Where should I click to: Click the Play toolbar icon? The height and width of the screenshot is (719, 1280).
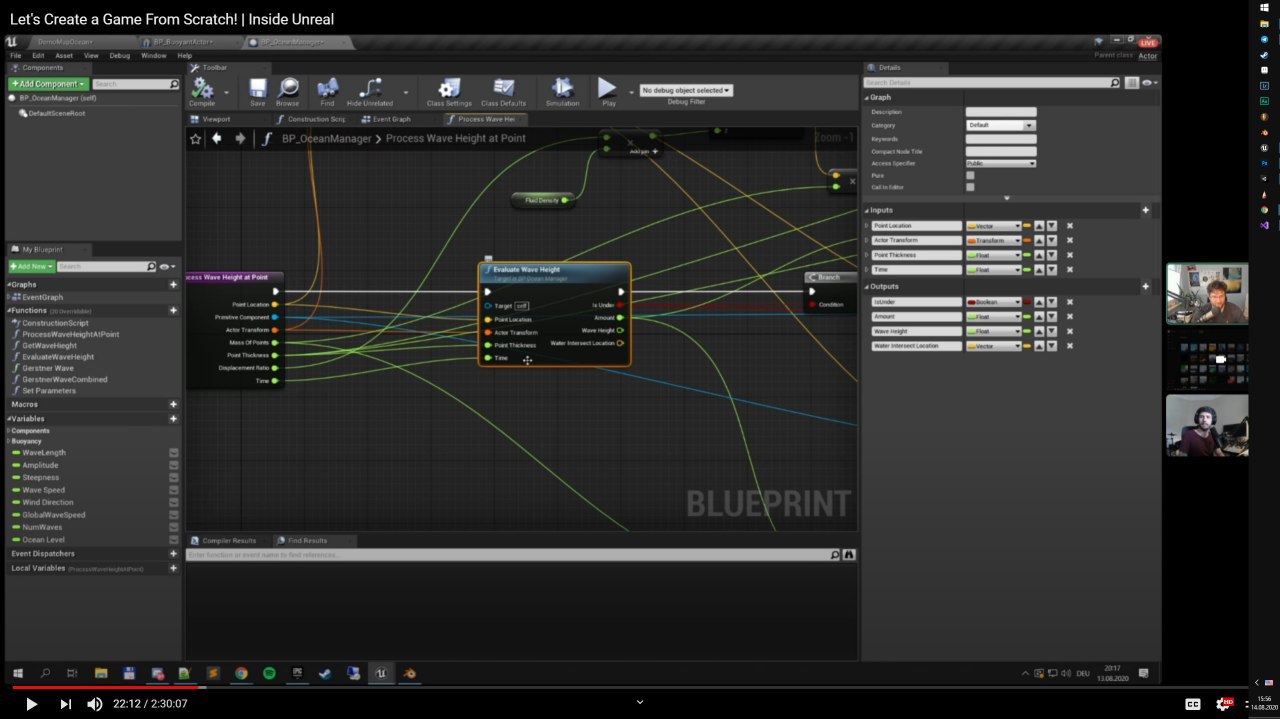click(607, 88)
